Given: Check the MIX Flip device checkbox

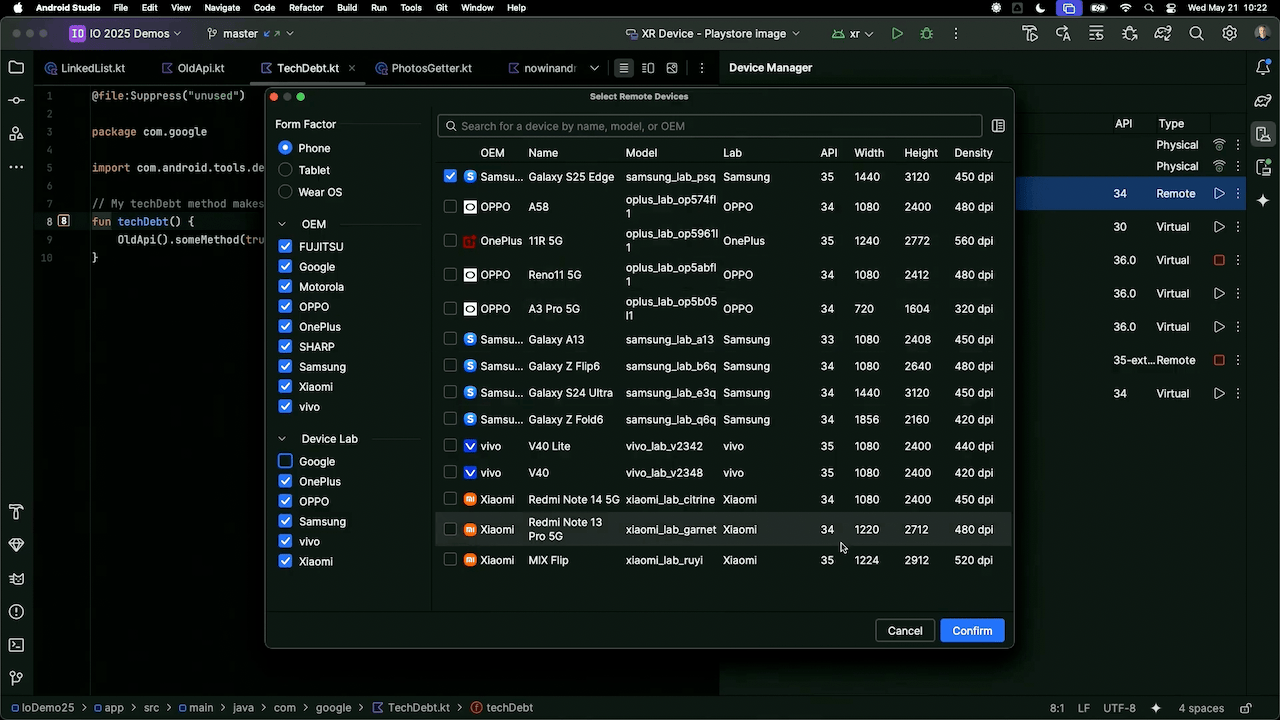Looking at the screenshot, I should [450, 560].
